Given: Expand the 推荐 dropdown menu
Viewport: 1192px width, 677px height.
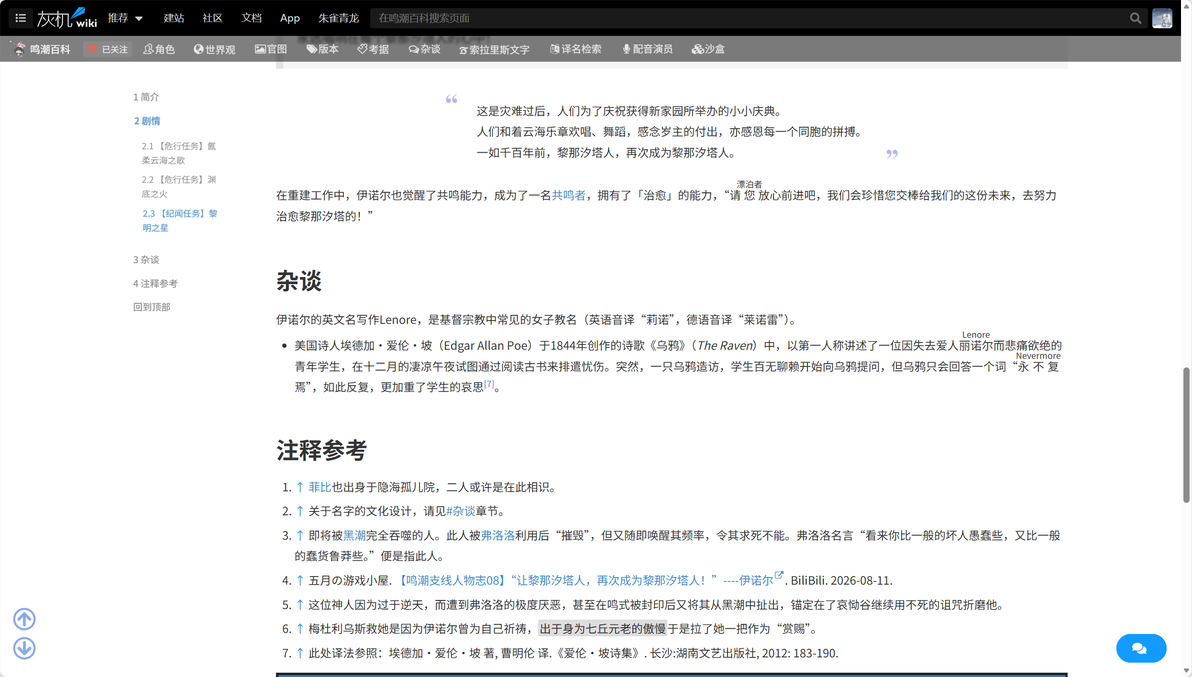Looking at the screenshot, I should pyautogui.click(x=125, y=17).
